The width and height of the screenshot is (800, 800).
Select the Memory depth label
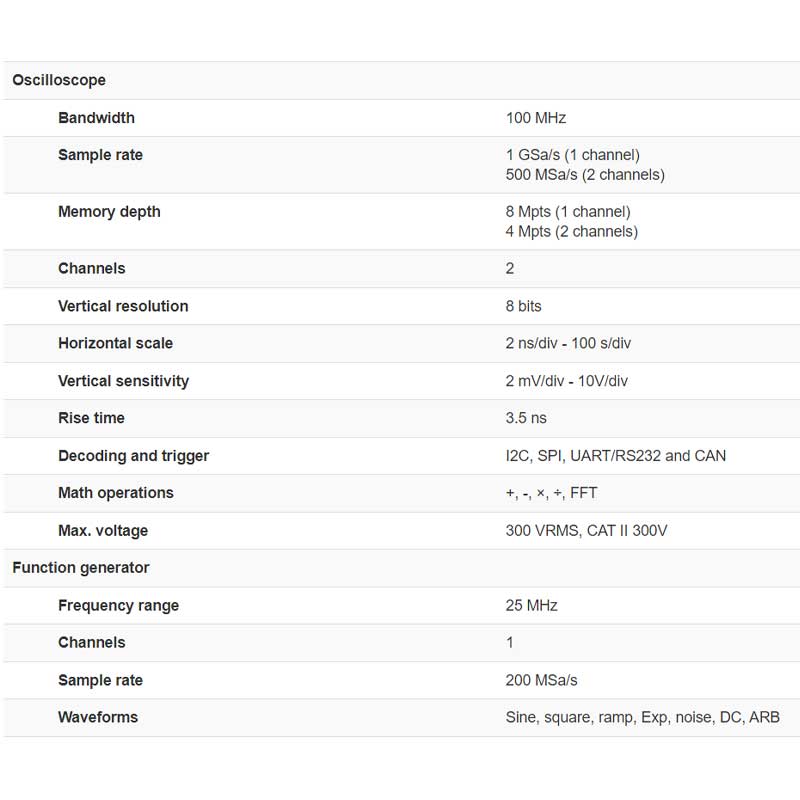(x=109, y=212)
